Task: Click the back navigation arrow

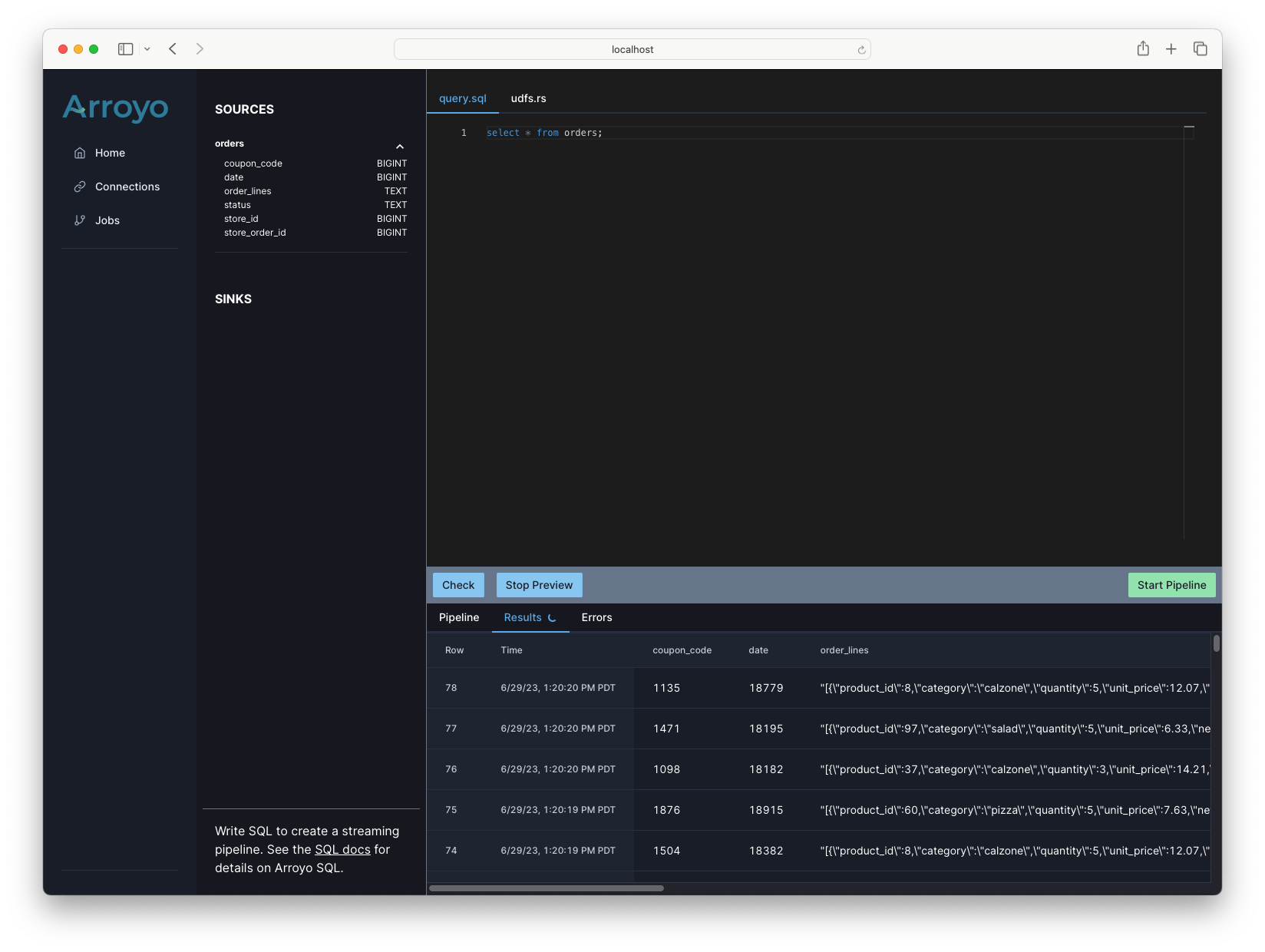Action: coord(172,48)
